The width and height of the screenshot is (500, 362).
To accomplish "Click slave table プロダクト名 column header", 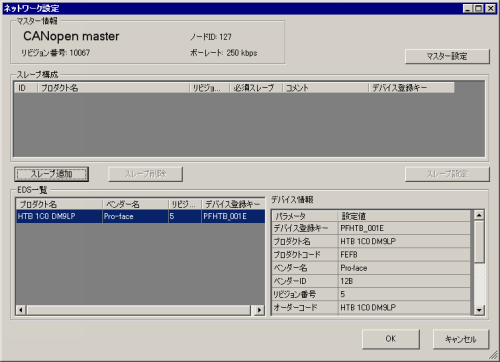I will pyautogui.click(x=113, y=88).
